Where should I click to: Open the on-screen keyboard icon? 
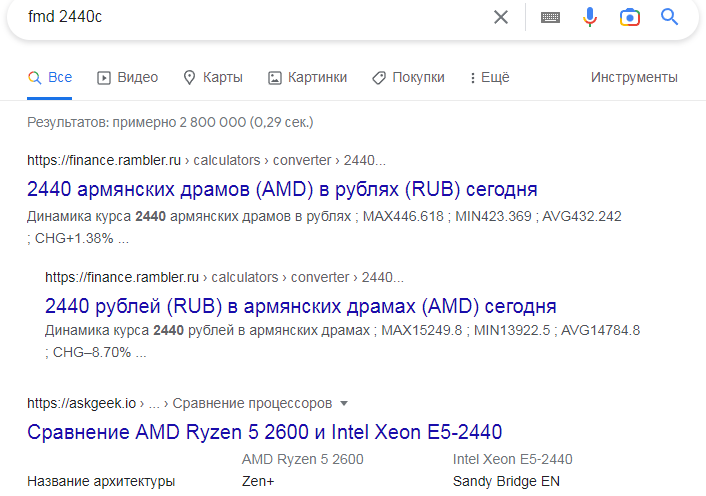click(x=550, y=17)
